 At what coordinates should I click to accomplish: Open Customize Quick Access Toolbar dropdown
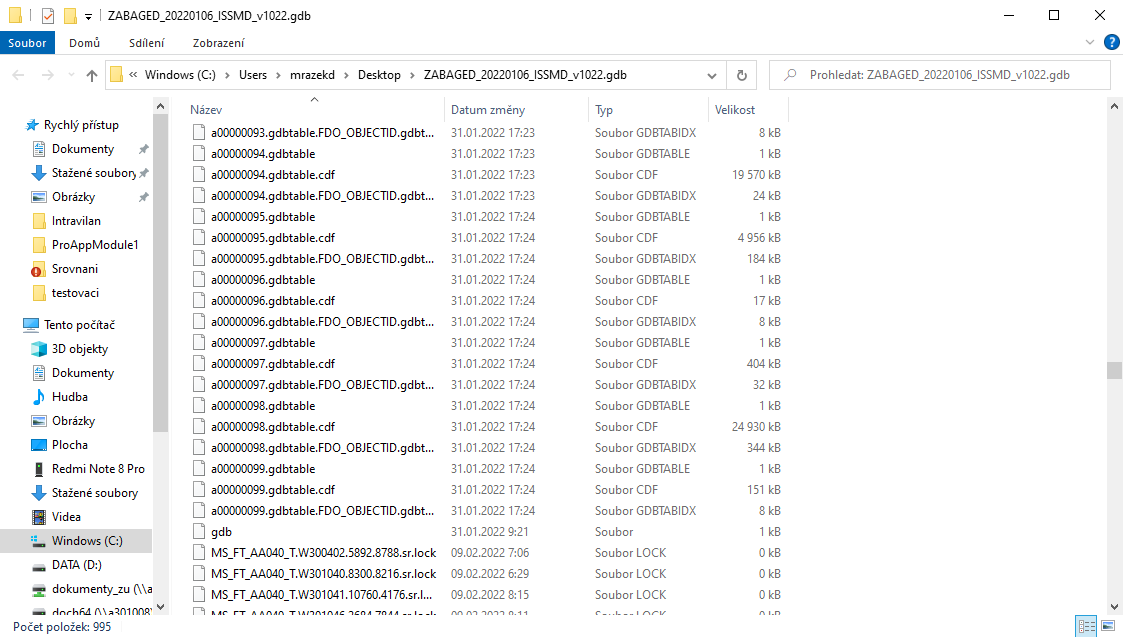pos(88,16)
